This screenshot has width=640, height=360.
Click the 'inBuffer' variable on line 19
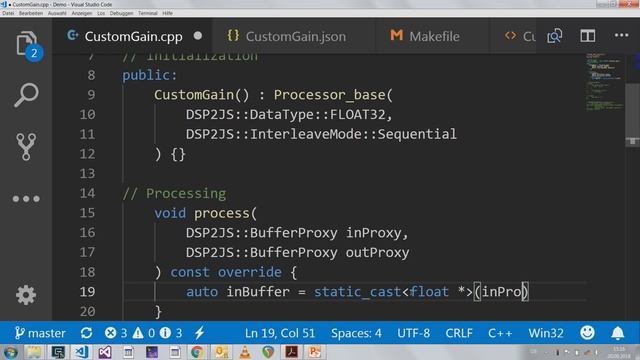[x=258, y=292]
